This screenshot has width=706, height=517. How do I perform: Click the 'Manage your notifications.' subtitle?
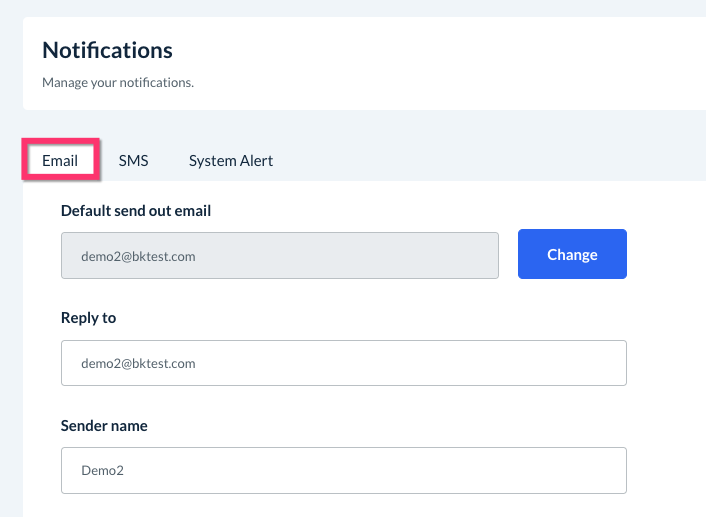point(118,82)
